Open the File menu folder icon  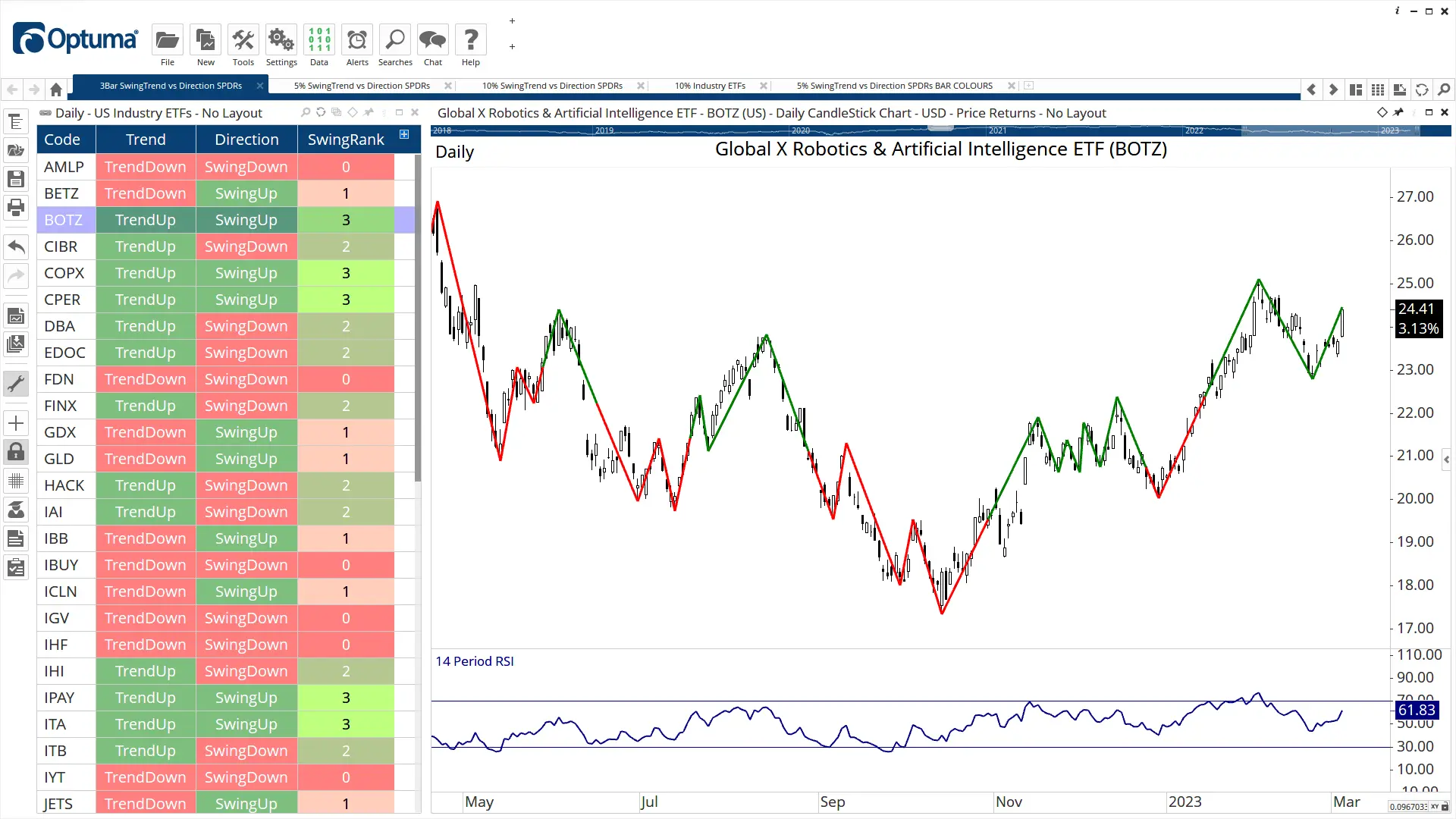(168, 40)
